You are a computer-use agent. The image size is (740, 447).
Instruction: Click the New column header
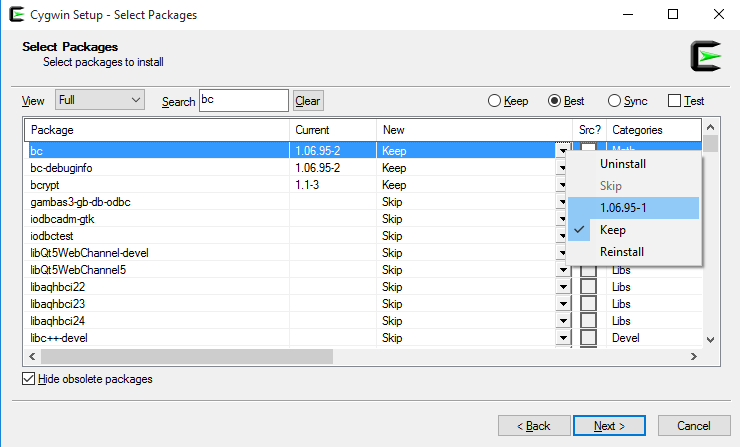coord(474,130)
